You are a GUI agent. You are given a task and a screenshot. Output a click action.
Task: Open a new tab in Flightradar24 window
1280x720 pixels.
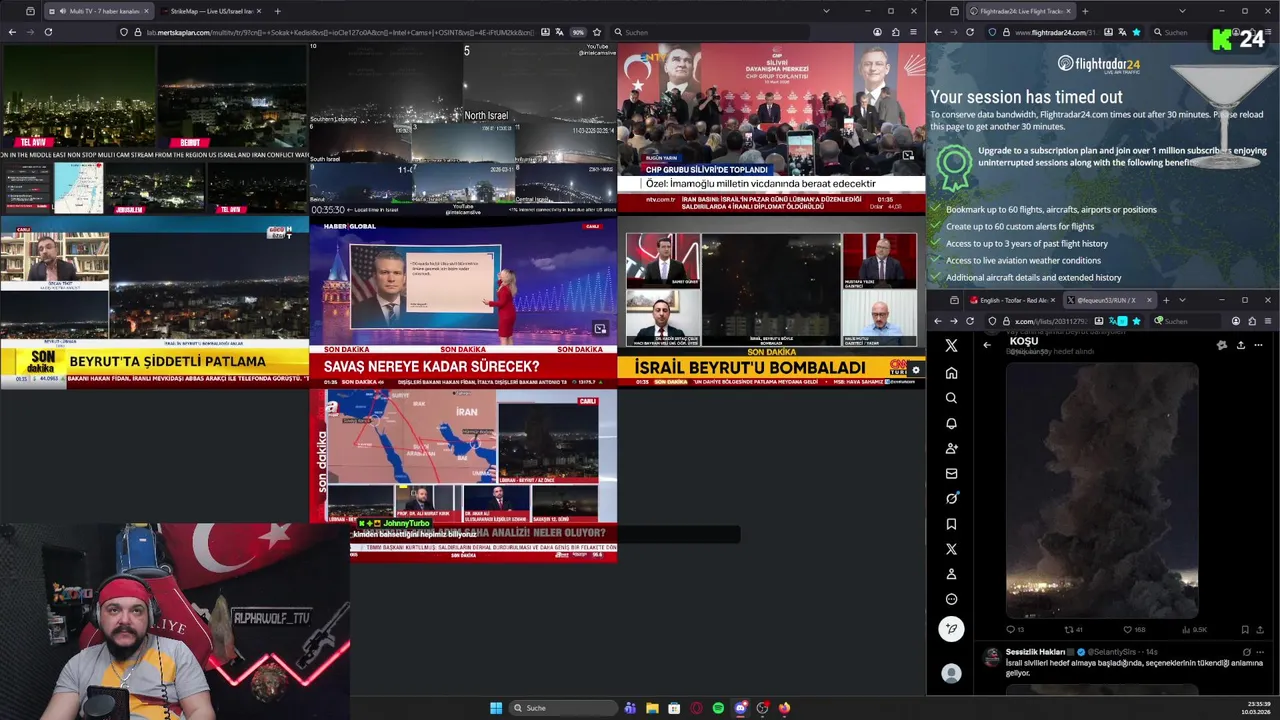click(x=1085, y=11)
